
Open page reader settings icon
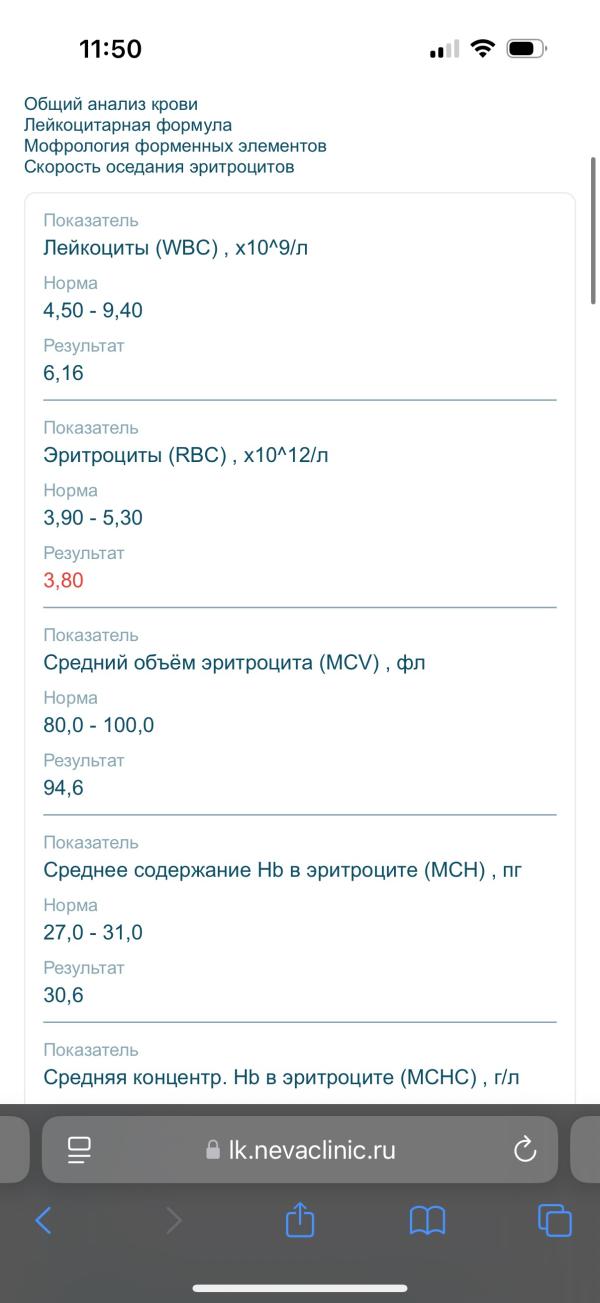tap(79, 1150)
